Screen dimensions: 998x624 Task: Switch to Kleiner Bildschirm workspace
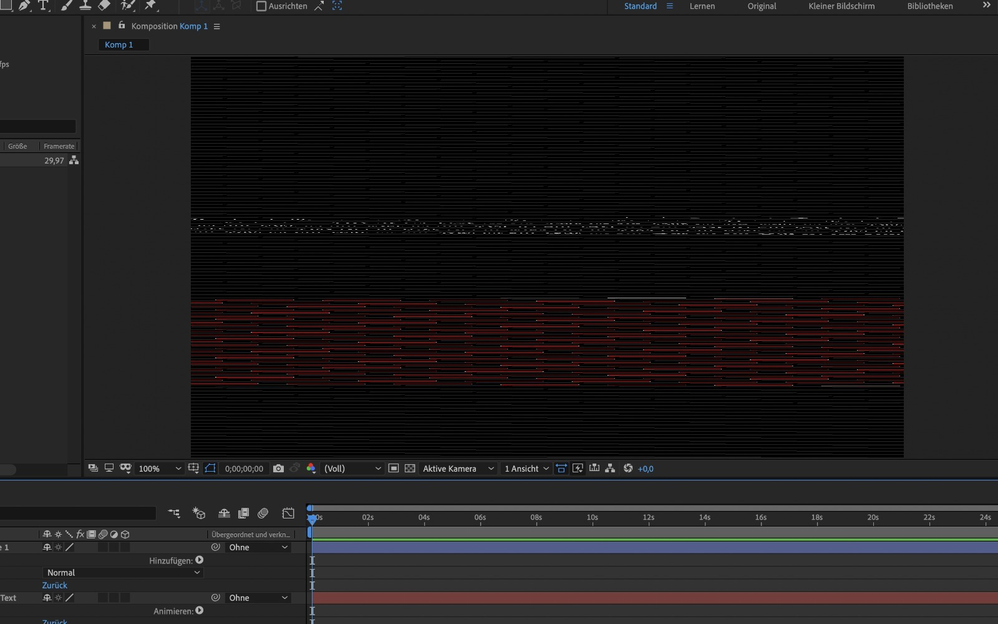(841, 6)
